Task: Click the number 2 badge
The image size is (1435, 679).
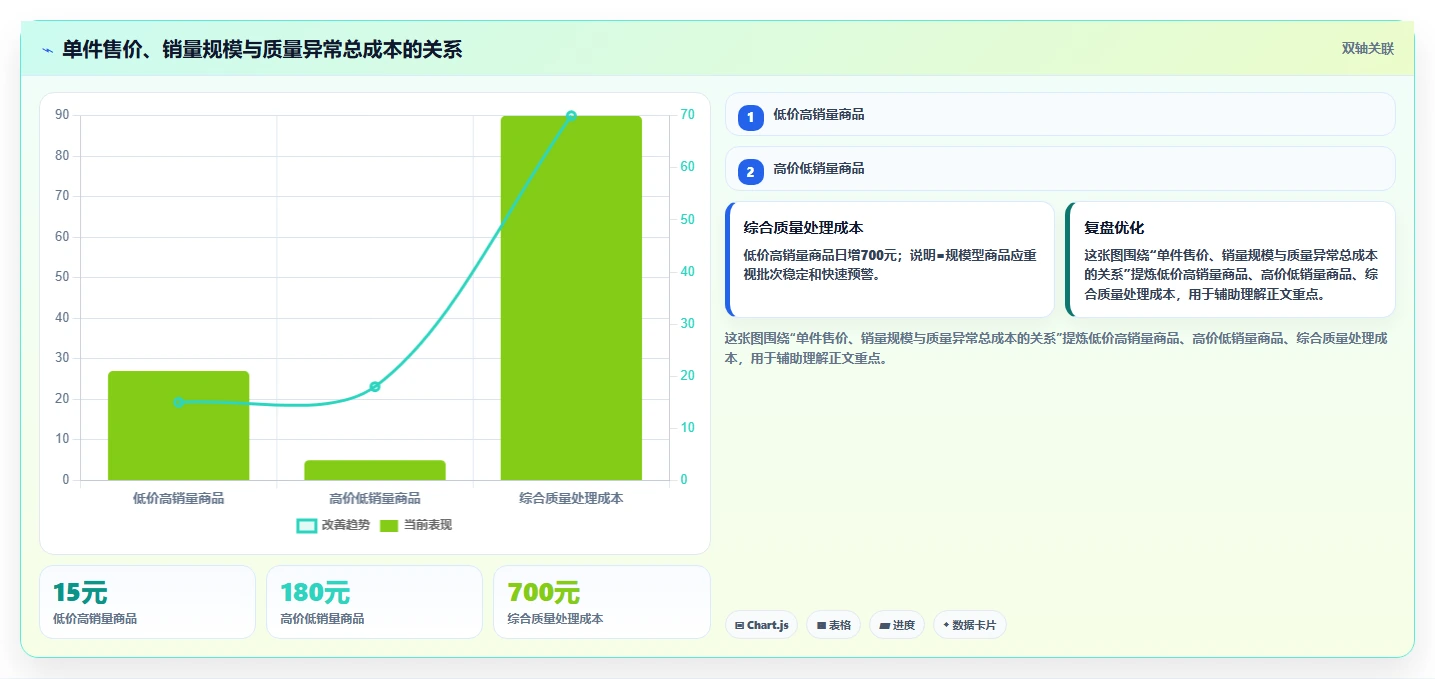Action: click(x=751, y=172)
